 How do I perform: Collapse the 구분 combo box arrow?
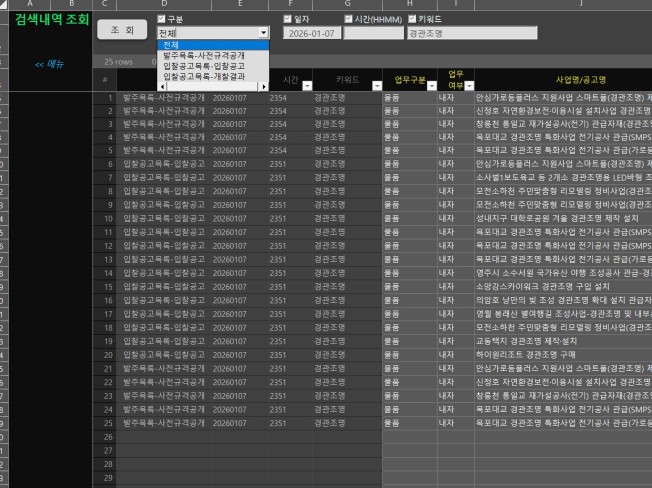coord(263,33)
